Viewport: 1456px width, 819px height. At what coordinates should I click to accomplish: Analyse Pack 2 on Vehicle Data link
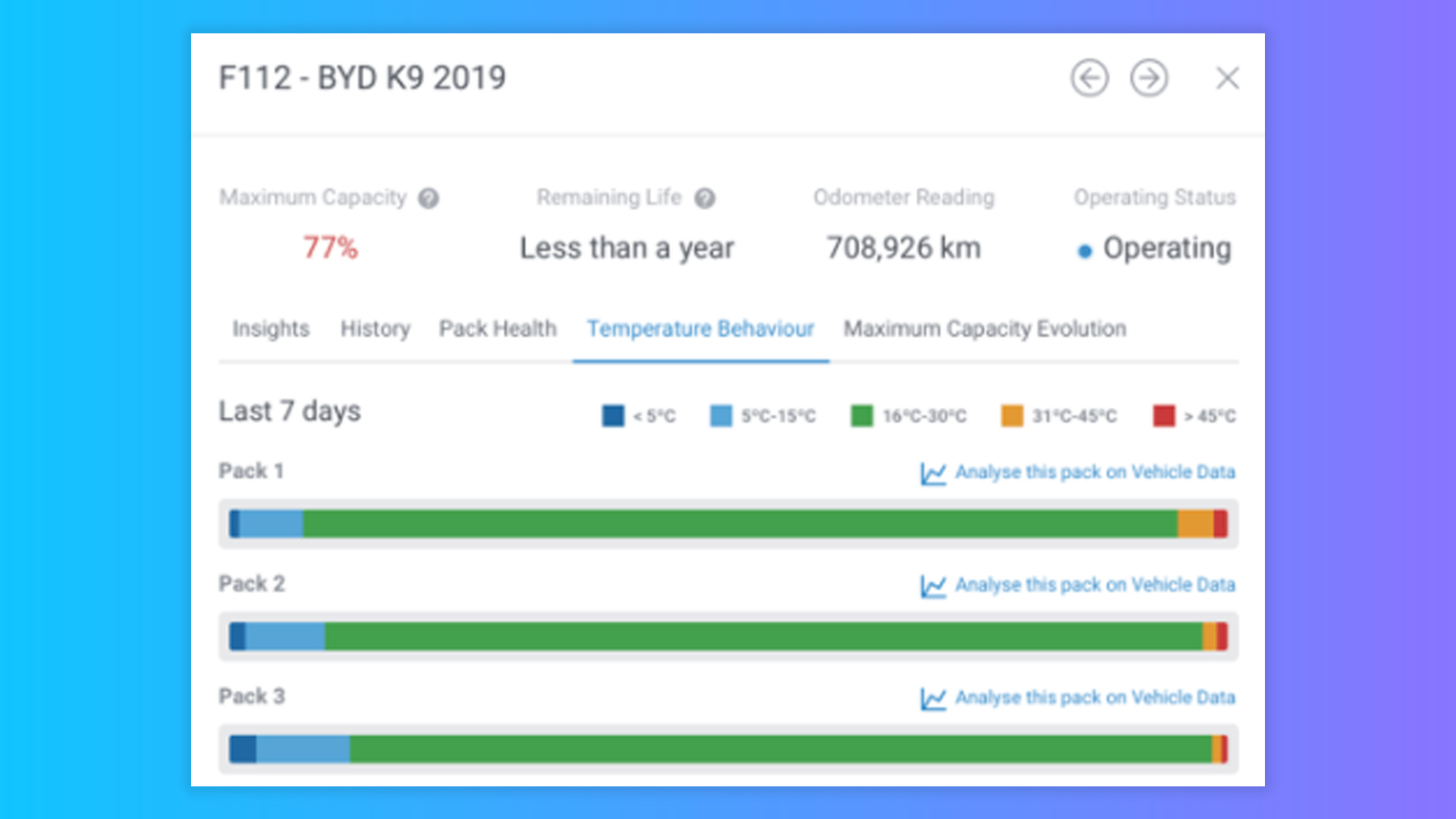(x=1095, y=585)
